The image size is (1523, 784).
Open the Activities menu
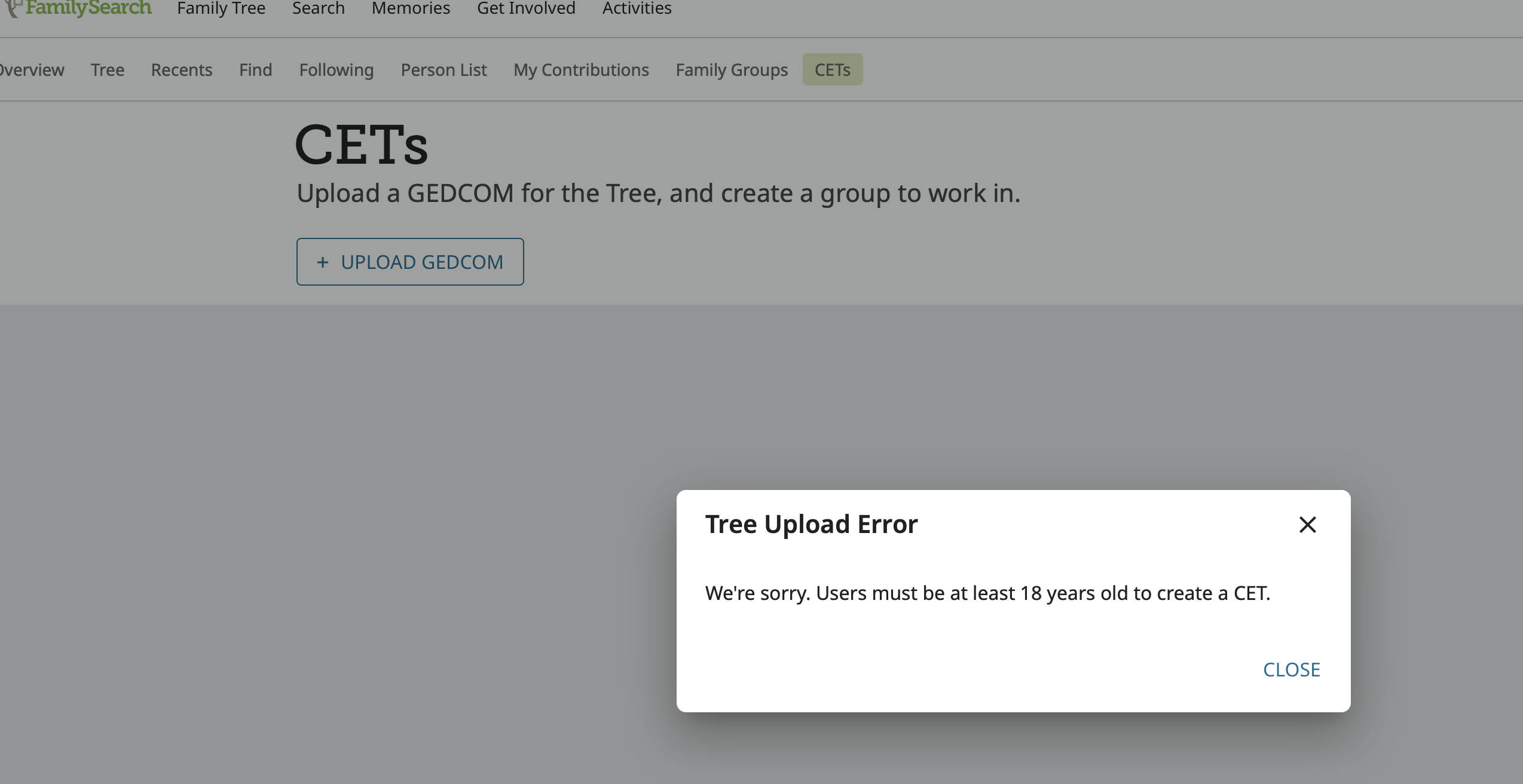637,8
